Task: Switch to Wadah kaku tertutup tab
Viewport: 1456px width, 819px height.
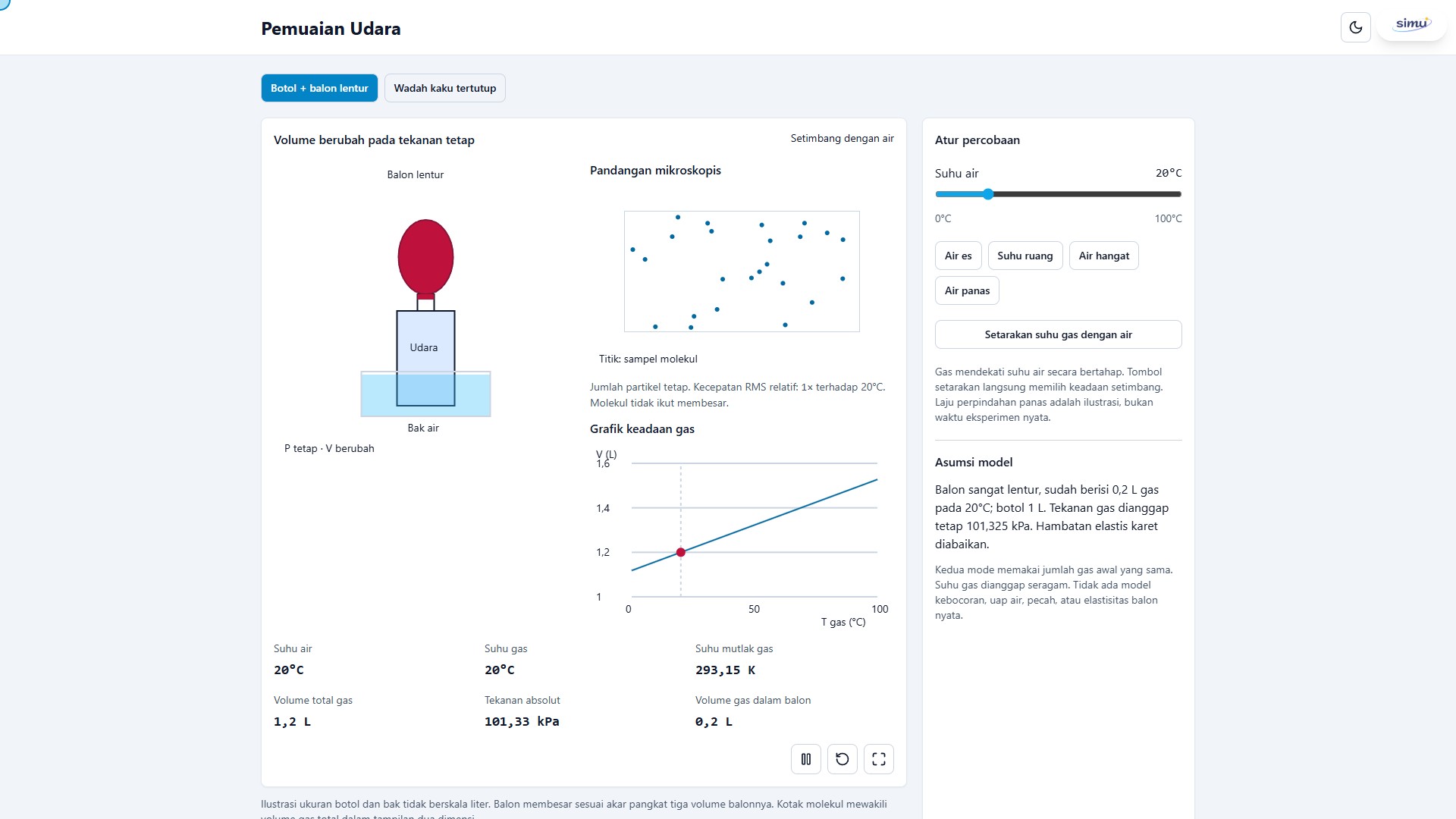Action: pos(445,88)
